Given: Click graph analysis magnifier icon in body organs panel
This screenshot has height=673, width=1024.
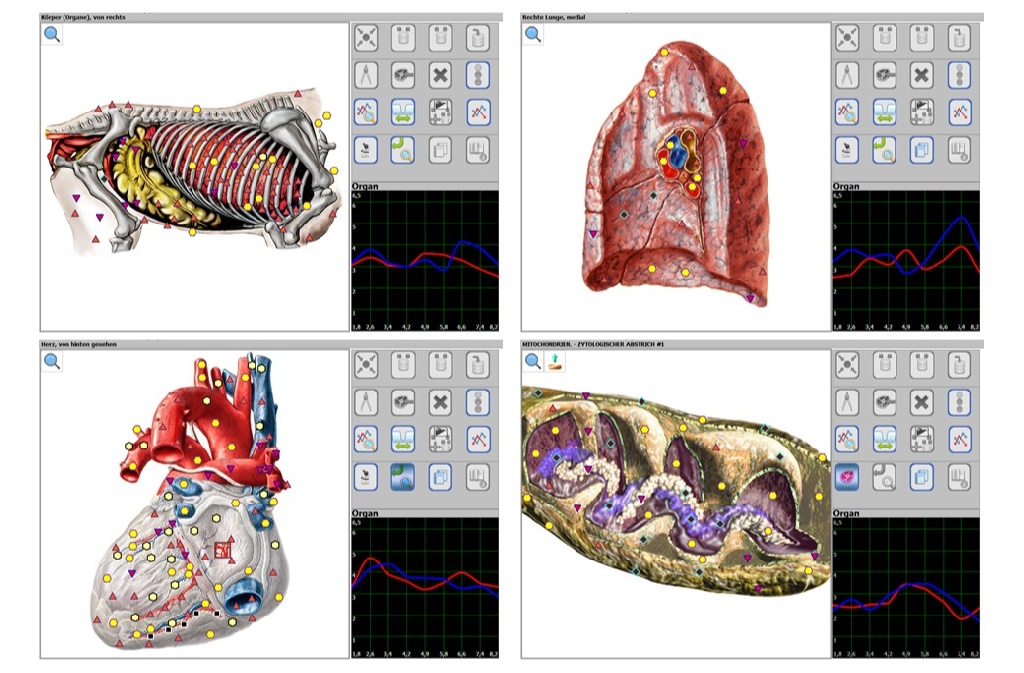Looking at the screenshot, I should (366, 112).
